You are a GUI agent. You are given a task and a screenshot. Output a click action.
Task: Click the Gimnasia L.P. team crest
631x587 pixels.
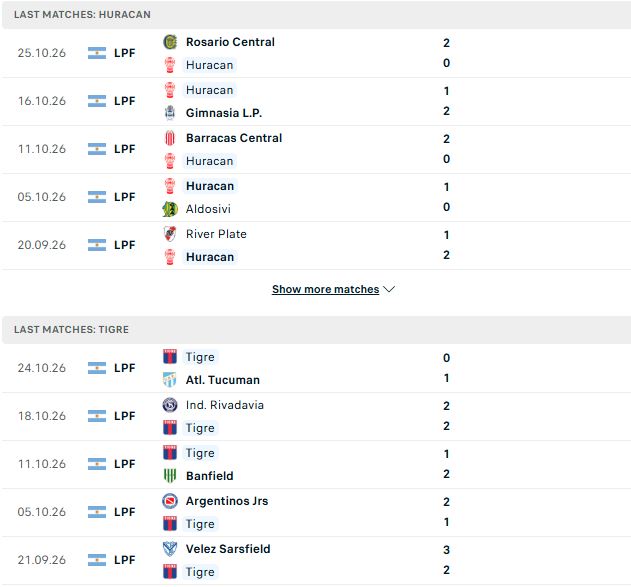(x=170, y=113)
